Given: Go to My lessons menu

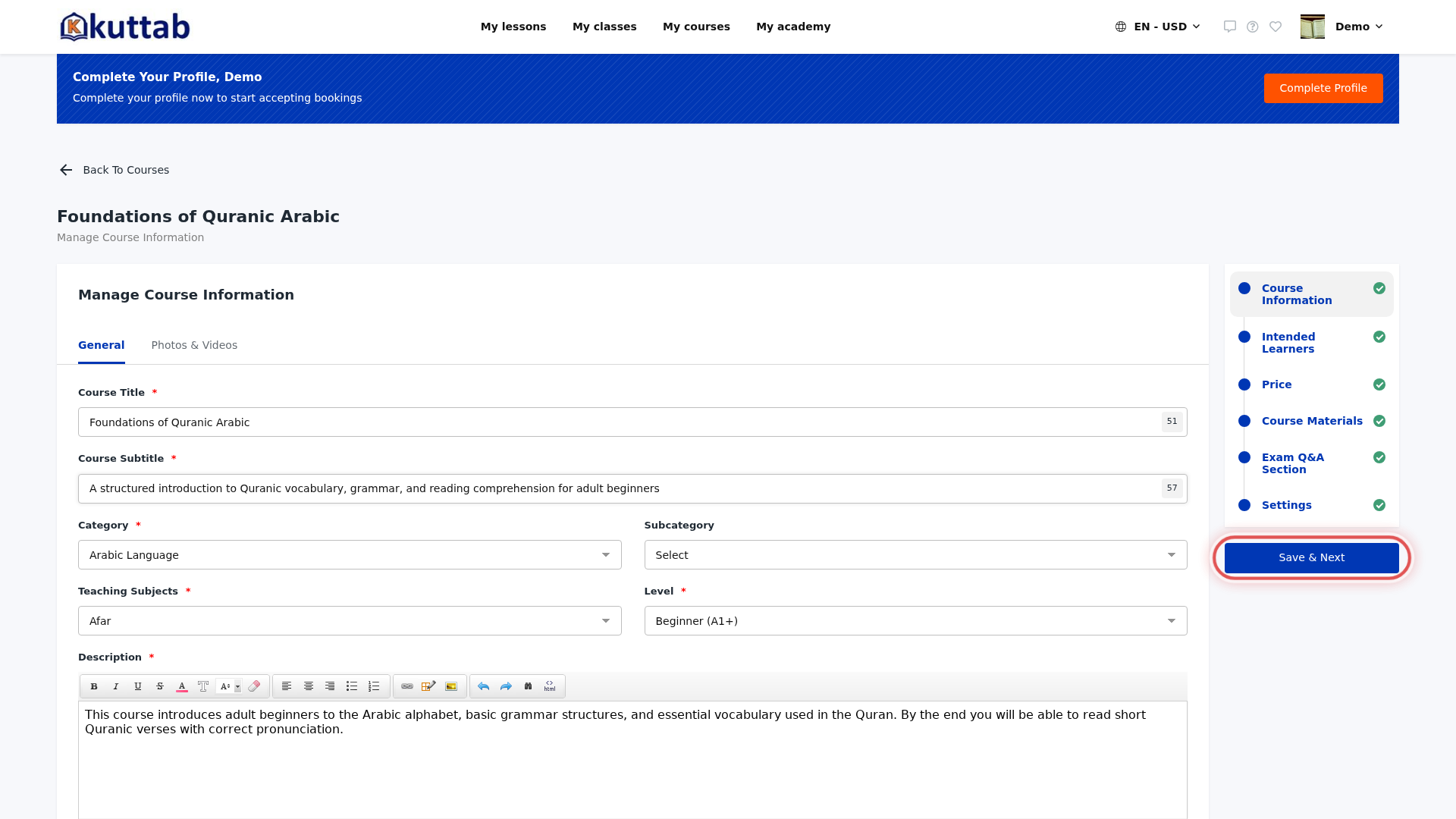Looking at the screenshot, I should pos(513,27).
